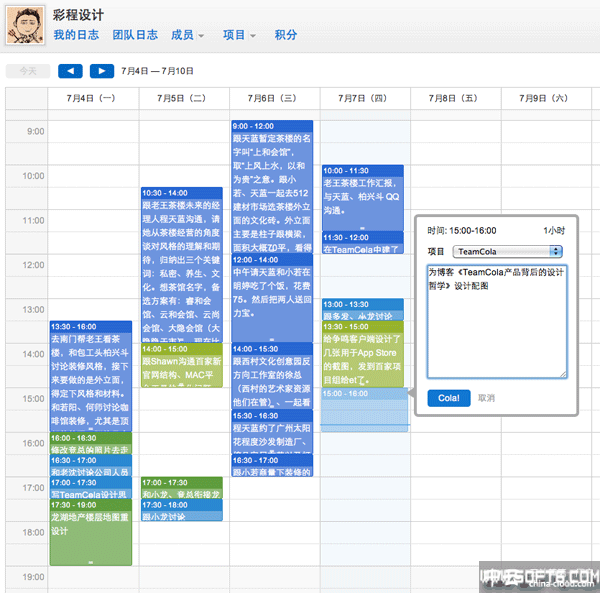Click the user avatar picture
This screenshot has height=593, width=600.
[25, 25]
